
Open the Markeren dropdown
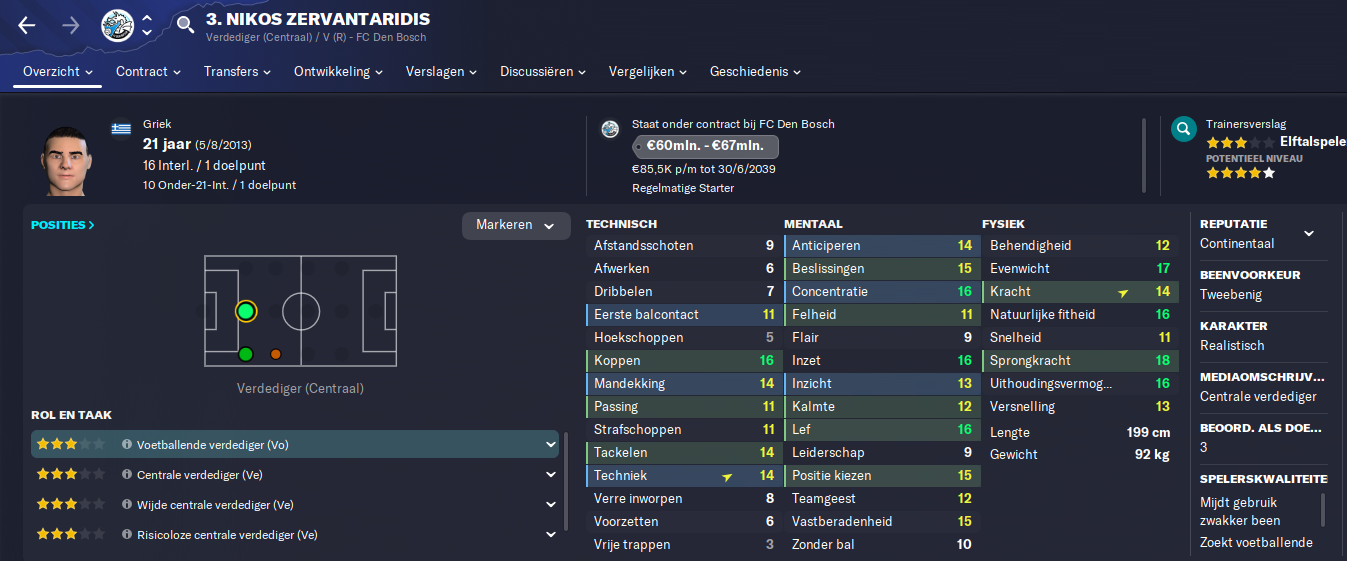point(516,226)
